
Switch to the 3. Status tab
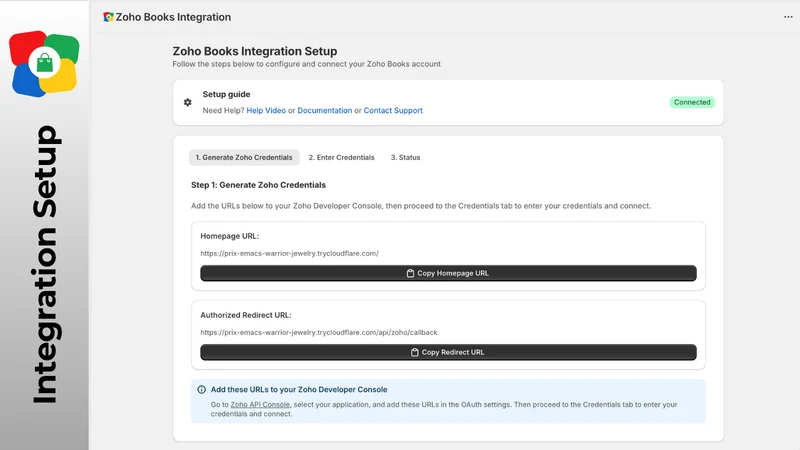[x=406, y=157]
